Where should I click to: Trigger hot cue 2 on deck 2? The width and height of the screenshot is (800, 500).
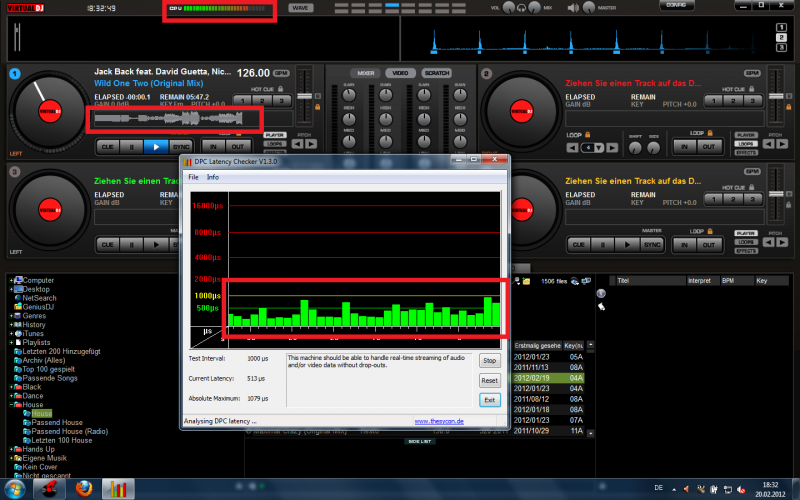[x=733, y=101]
